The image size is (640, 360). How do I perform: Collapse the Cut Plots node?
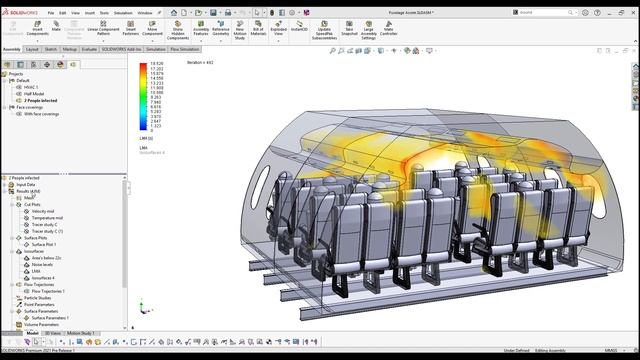coord(12,204)
